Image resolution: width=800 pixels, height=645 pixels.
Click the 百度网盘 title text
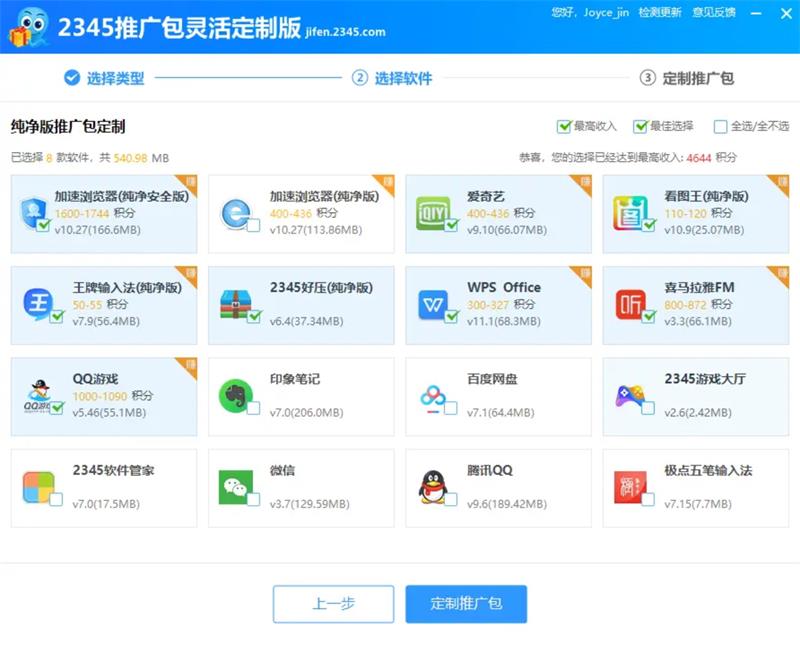(492, 379)
